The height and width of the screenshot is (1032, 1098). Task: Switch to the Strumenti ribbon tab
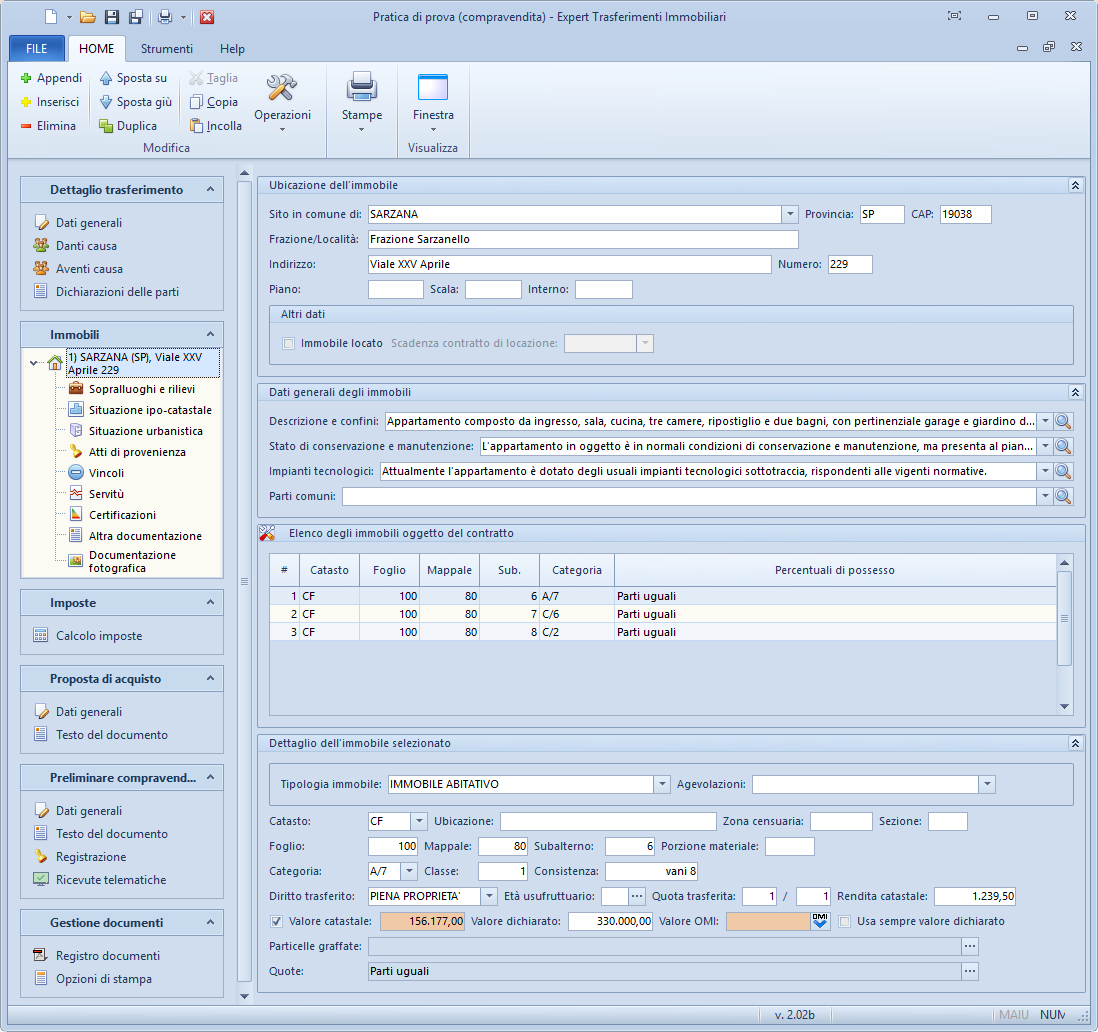(167, 49)
